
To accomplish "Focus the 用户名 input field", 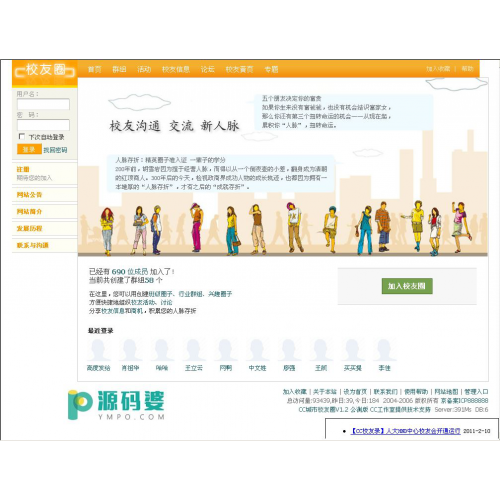I will (43, 104).
